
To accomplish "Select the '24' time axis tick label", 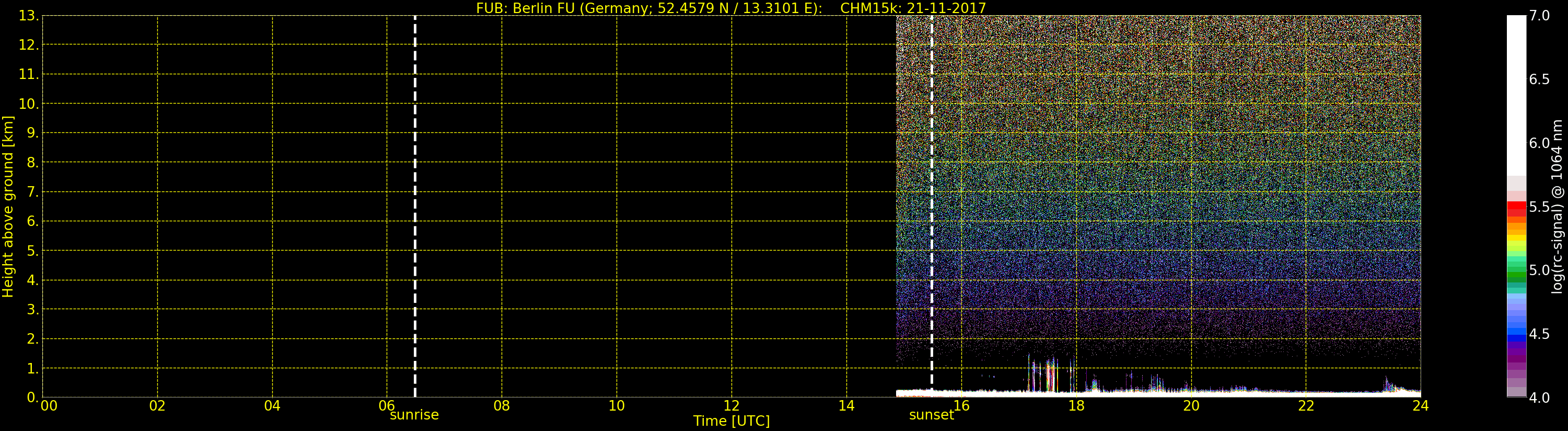I will pos(1421,406).
